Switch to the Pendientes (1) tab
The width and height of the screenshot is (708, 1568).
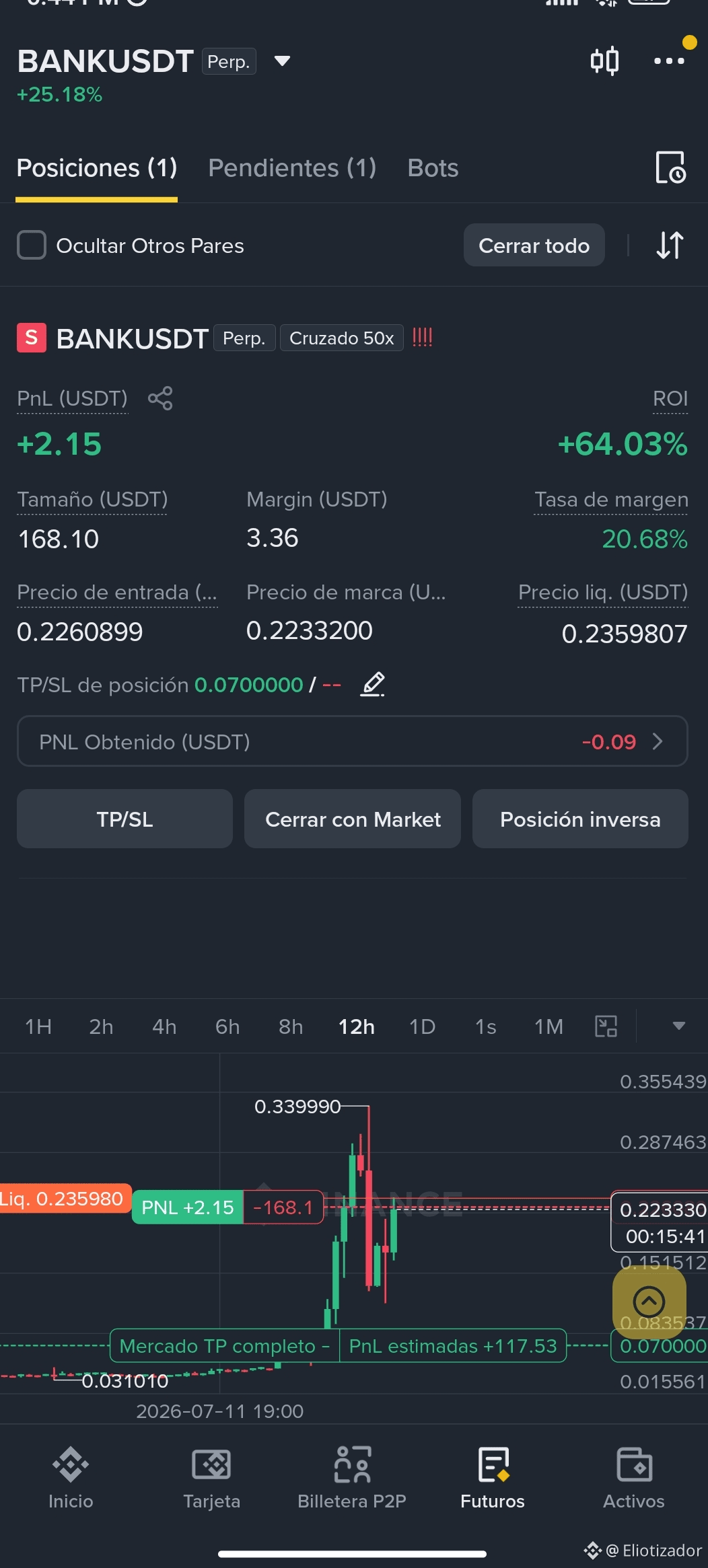[x=292, y=168]
